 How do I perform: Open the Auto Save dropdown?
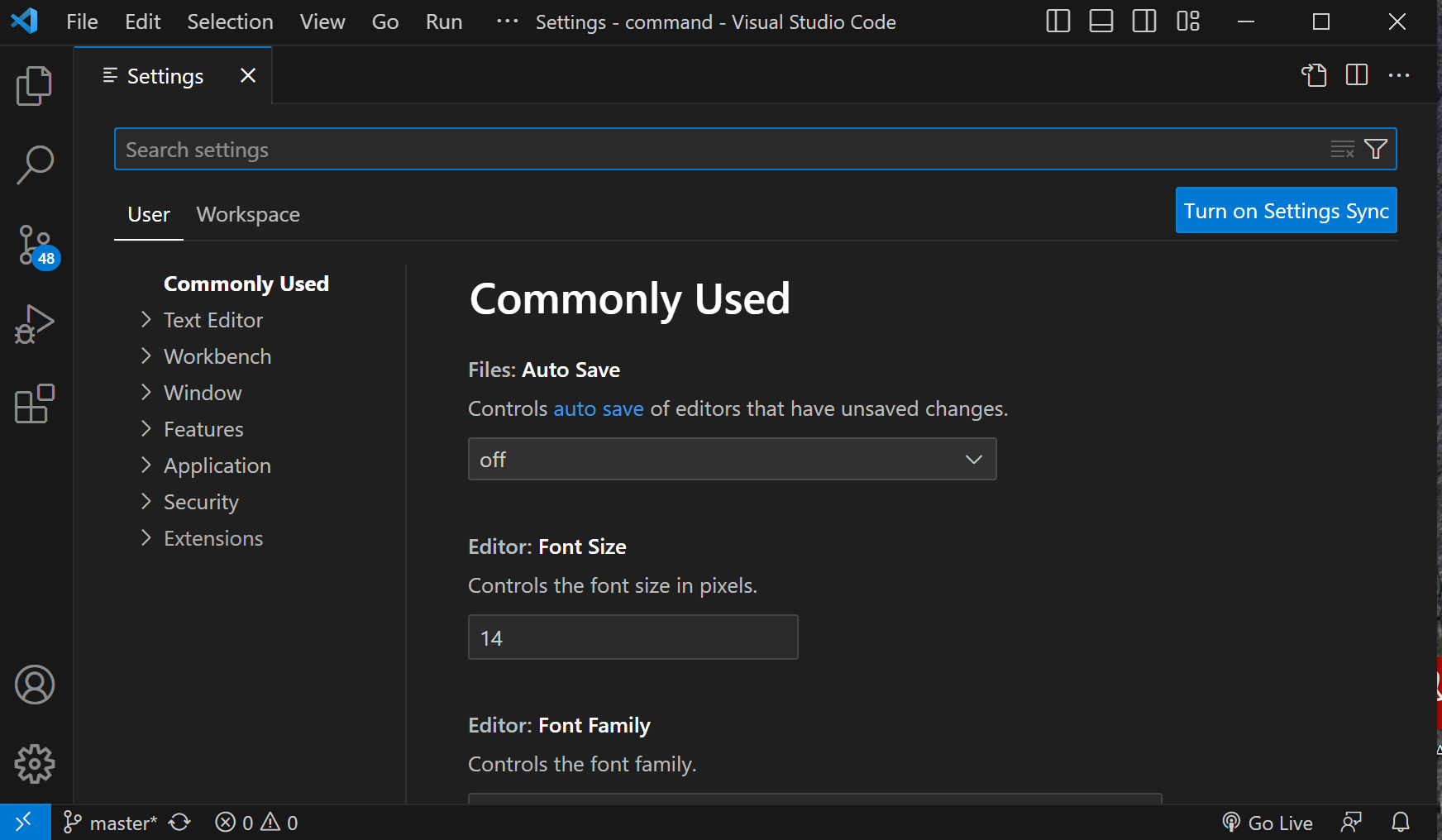click(x=733, y=460)
